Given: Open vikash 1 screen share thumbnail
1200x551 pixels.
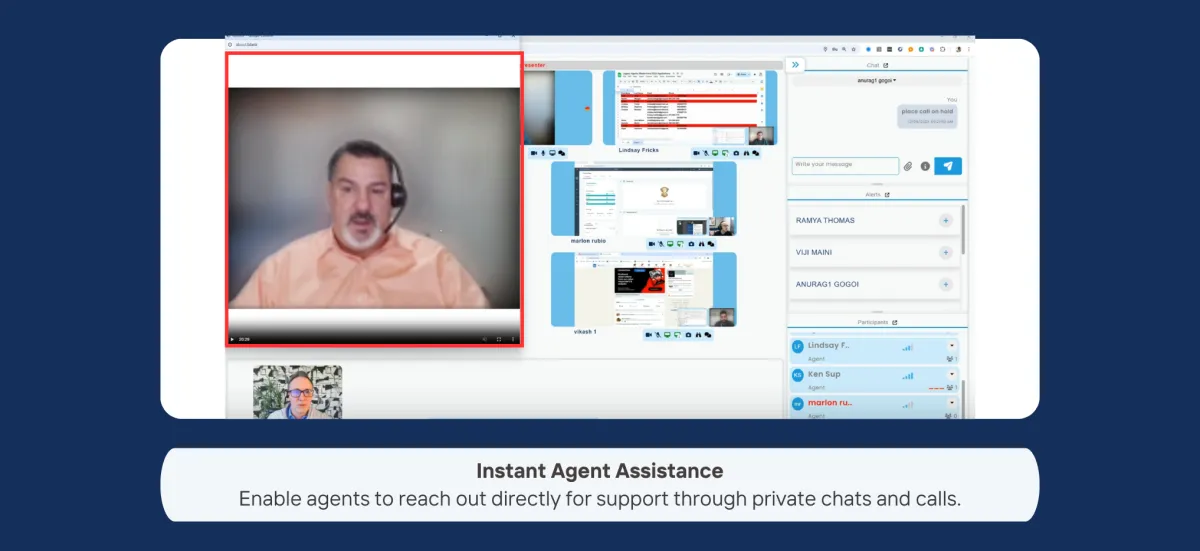Looking at the screenshot, I should coord(644,289).
